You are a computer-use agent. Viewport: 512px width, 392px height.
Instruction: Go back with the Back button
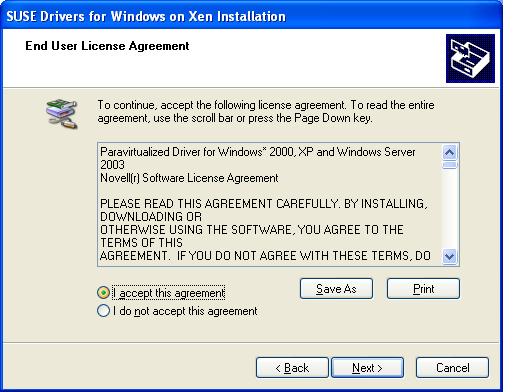(x=292, y=368)
